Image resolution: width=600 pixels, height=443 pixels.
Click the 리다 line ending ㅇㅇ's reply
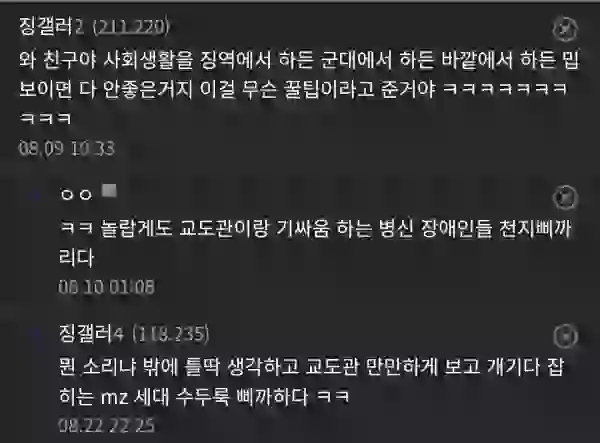[76, 258]
